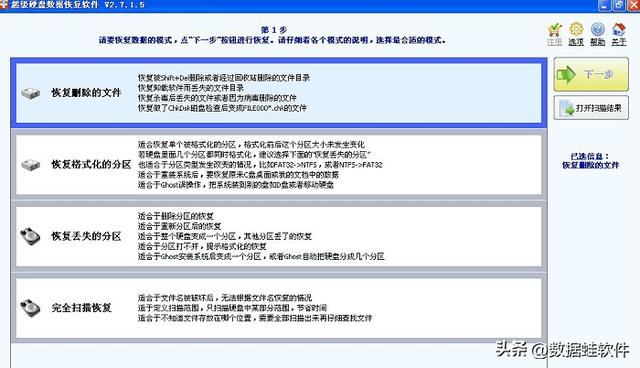
Task: Select the 恢复删除的文件 mode title
Action: 86,93
